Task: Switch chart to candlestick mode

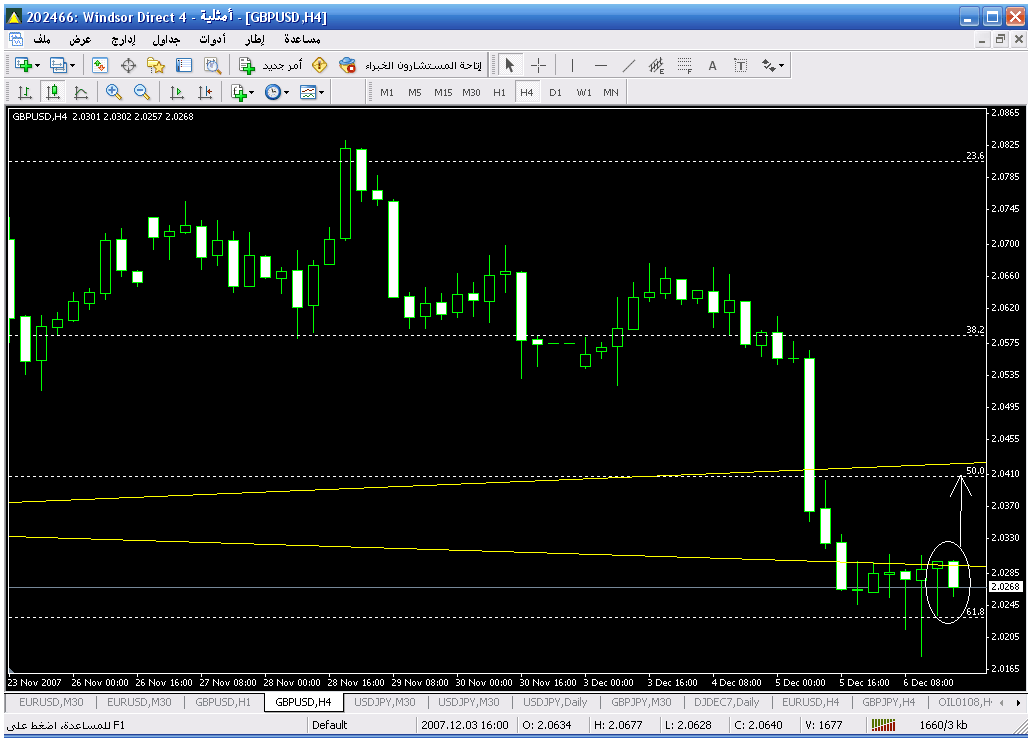Action: click(x=53, y=92)
